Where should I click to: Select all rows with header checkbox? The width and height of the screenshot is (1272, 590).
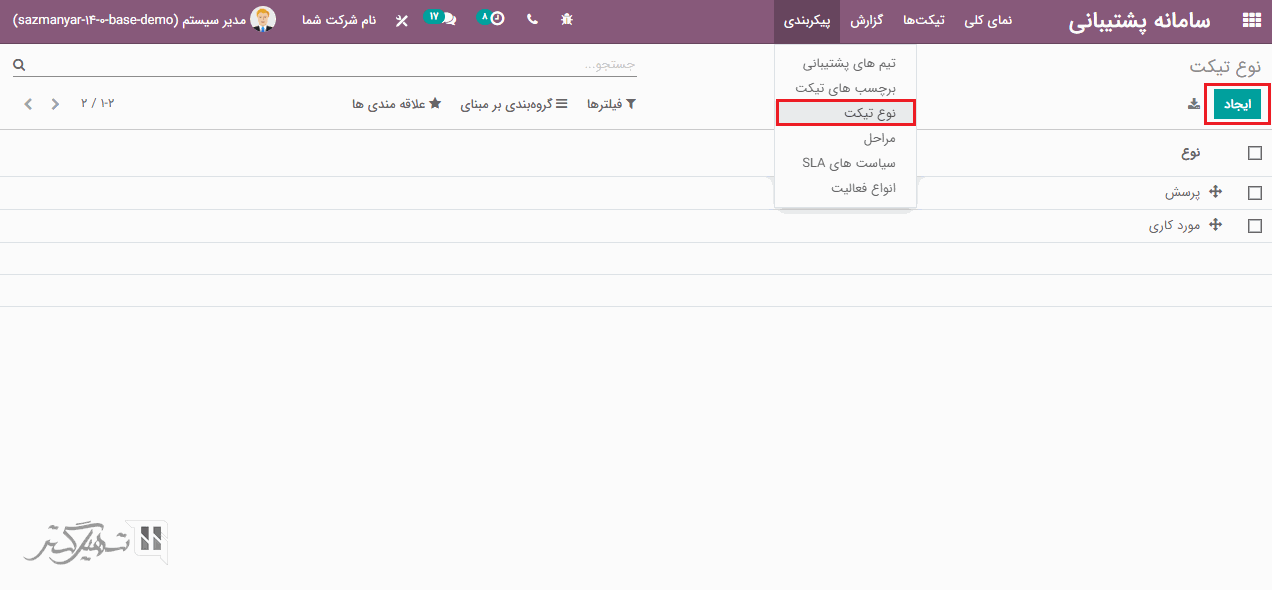click(1255, 153)
